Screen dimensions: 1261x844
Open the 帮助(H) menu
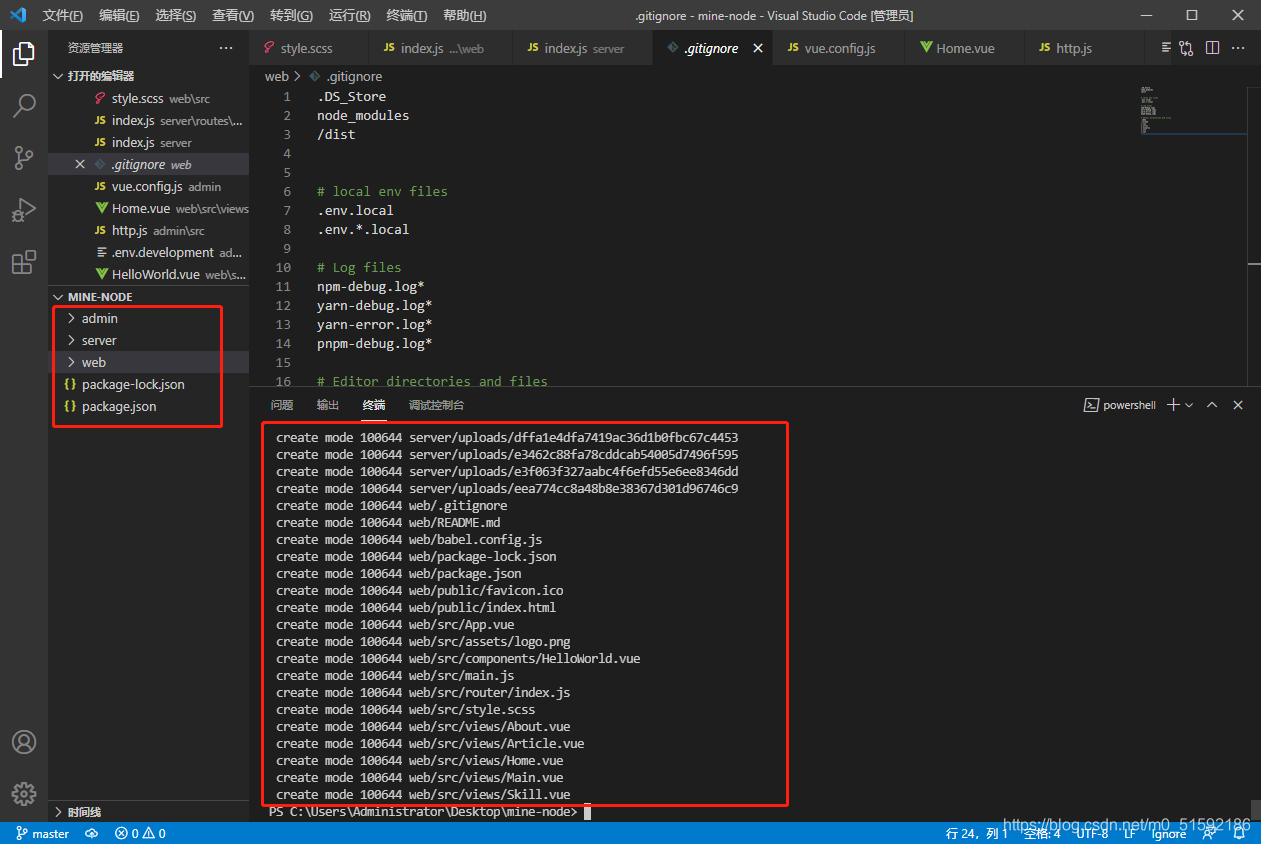click(464, 16)
